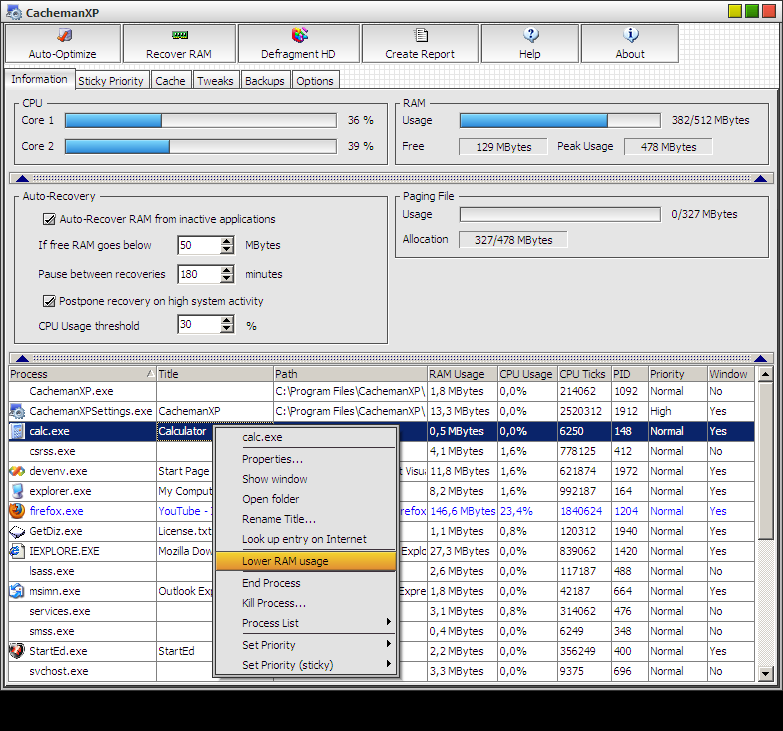
Task: Sort by the Priority column header
Action: click(677, 374)
